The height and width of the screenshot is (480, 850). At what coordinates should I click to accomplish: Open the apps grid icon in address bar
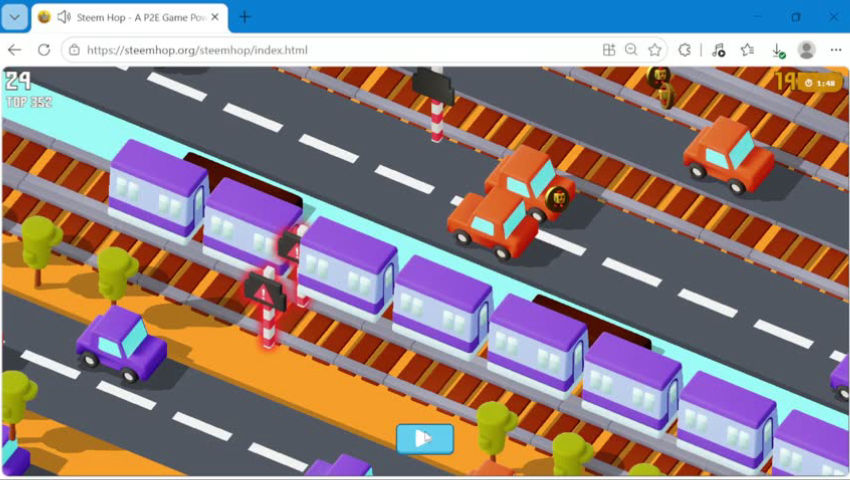609,50
